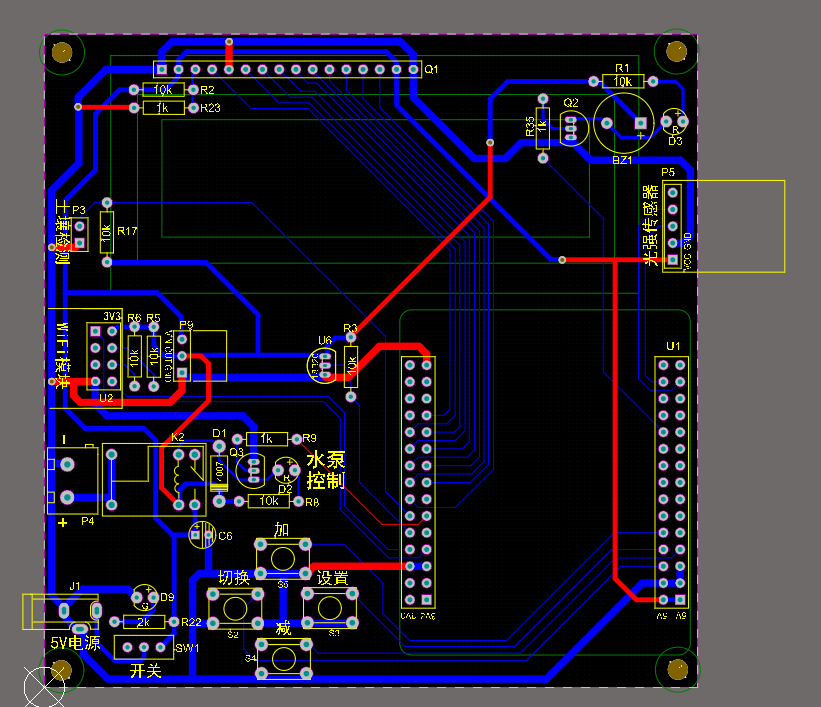Click the top-right mounting hole
Image resolution: width=821 pixels, height=707 pixels.
pyautogui.click(x=676, y=51)
